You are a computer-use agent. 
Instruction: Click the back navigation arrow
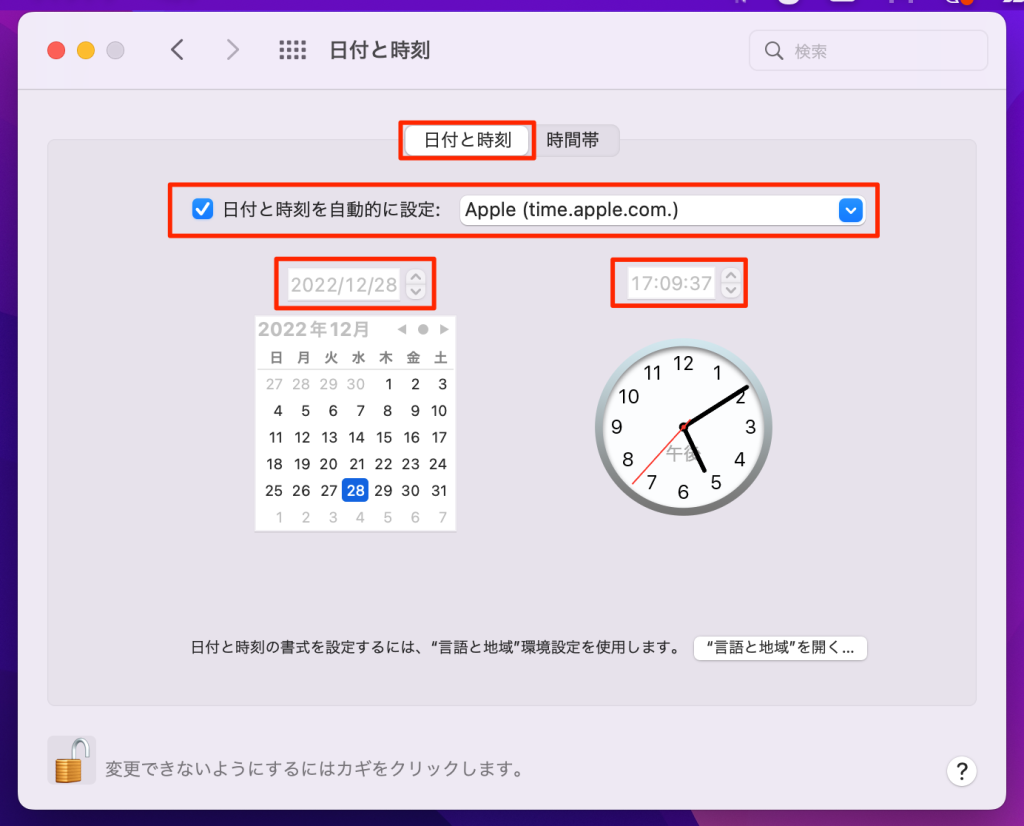coord(177,50)
